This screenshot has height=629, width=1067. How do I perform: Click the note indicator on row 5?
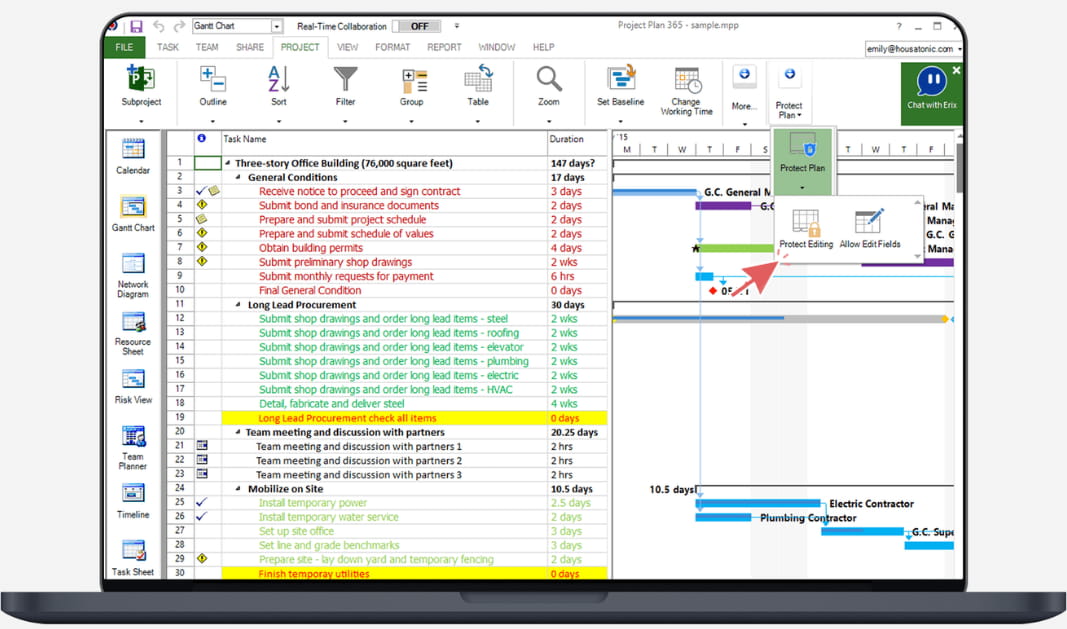click(201, 219)
